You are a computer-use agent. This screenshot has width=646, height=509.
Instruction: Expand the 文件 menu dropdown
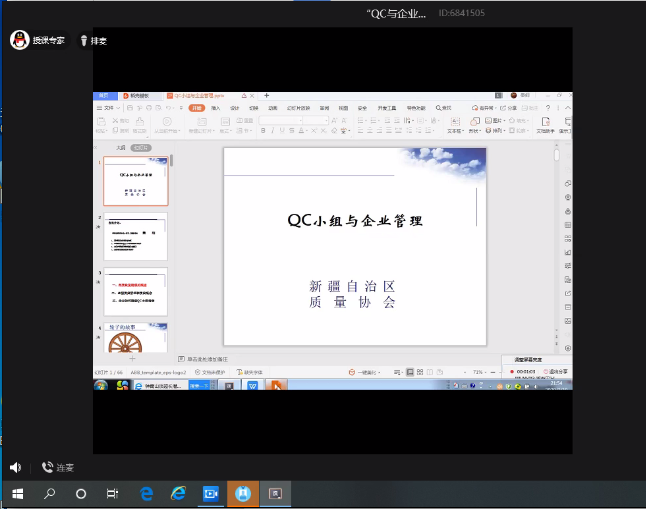click(108, 107)
